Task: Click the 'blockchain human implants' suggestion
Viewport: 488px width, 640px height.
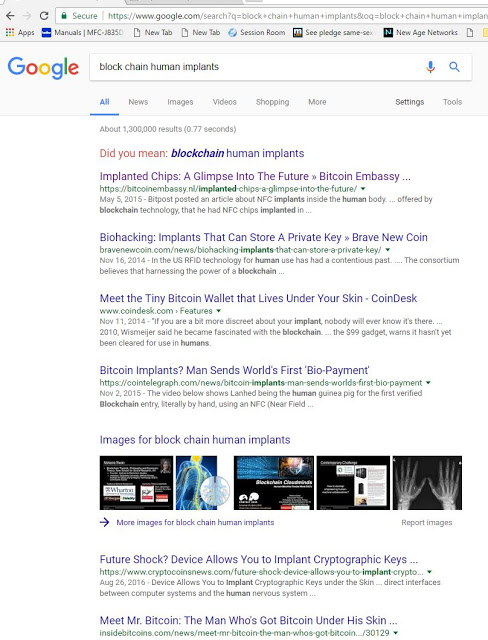Action: pyautogui.click(x=237, y=153)
